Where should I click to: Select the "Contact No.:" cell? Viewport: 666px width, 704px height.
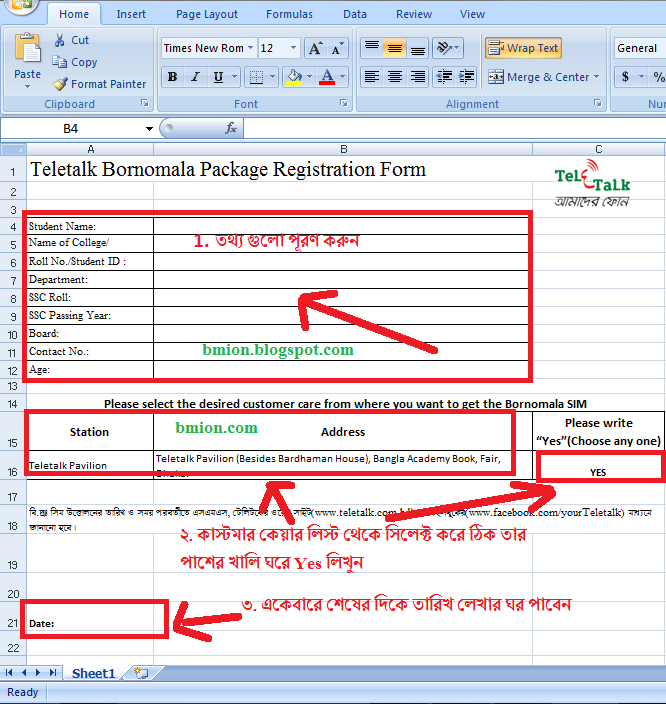[90, 352]
